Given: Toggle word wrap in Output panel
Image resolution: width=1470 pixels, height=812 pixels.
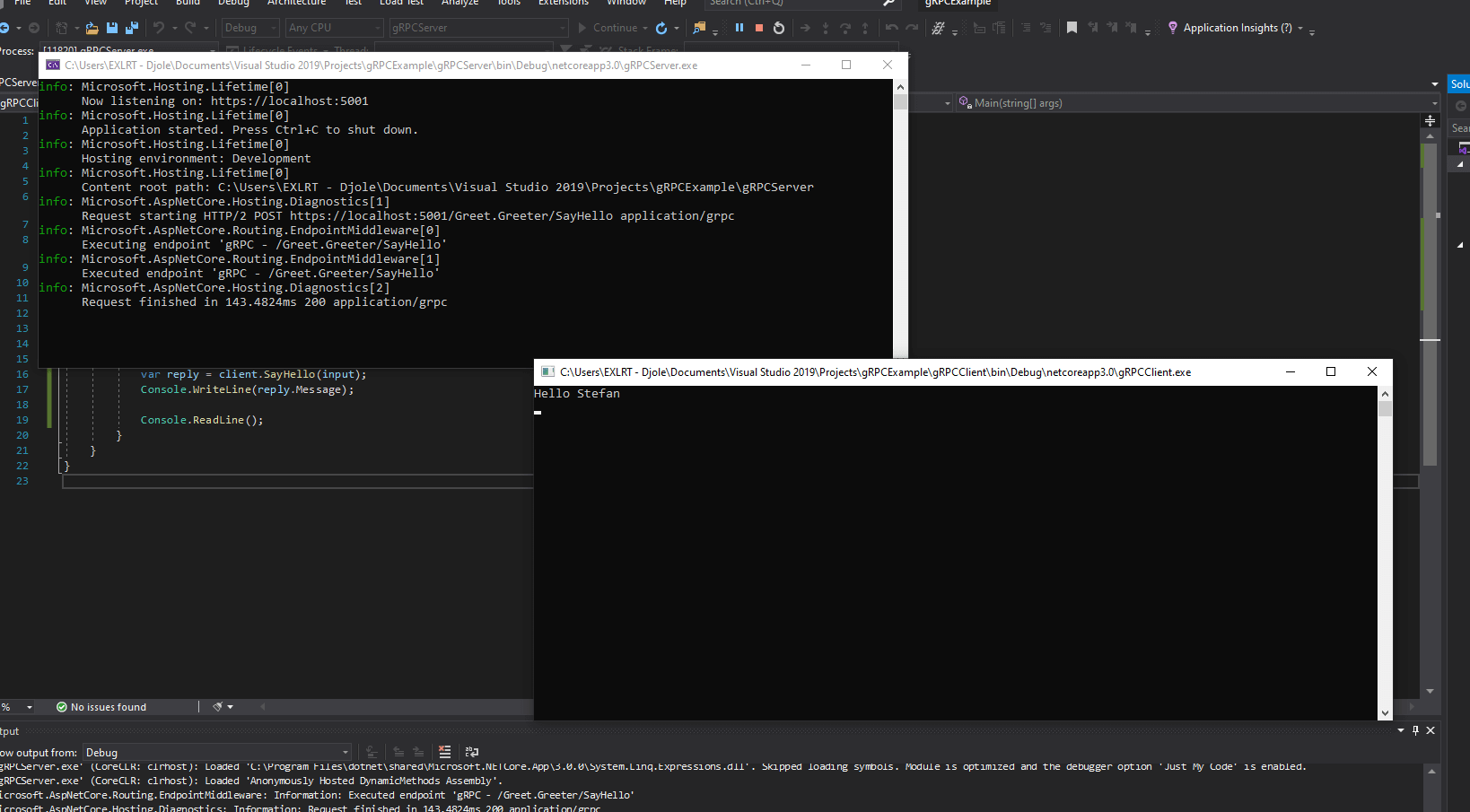Looking at the screenshot, I should click(x=472, y=752).
